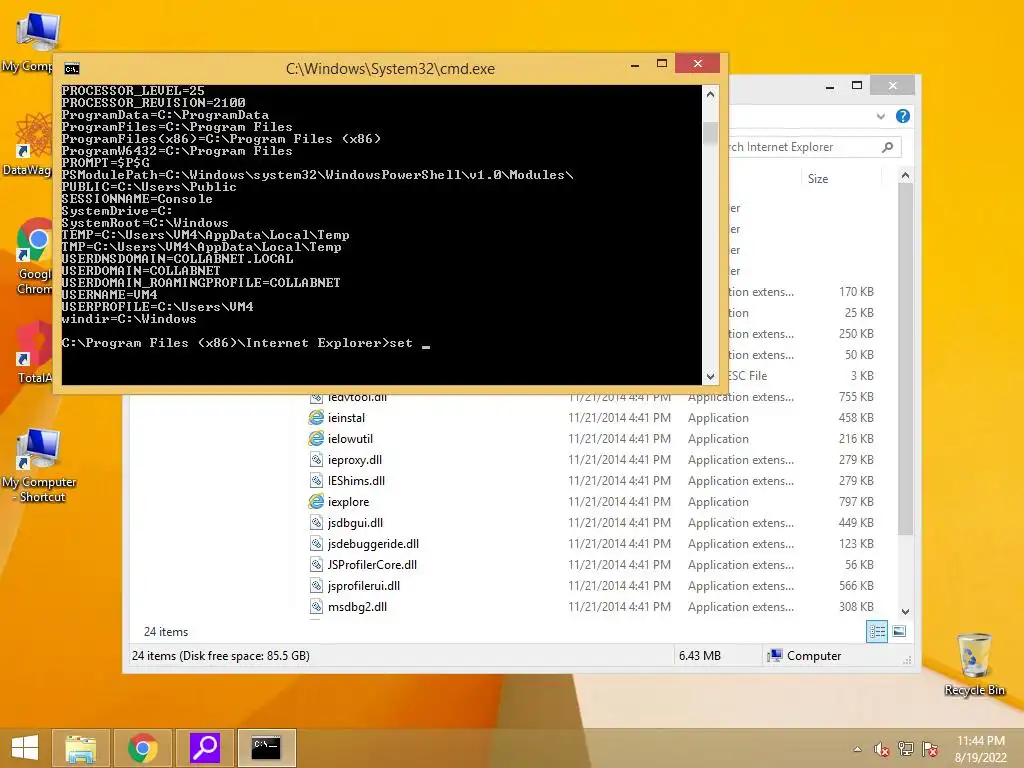Click the muted volume tray icon
The image size is (1024, 768).
(x=882, y=749)
